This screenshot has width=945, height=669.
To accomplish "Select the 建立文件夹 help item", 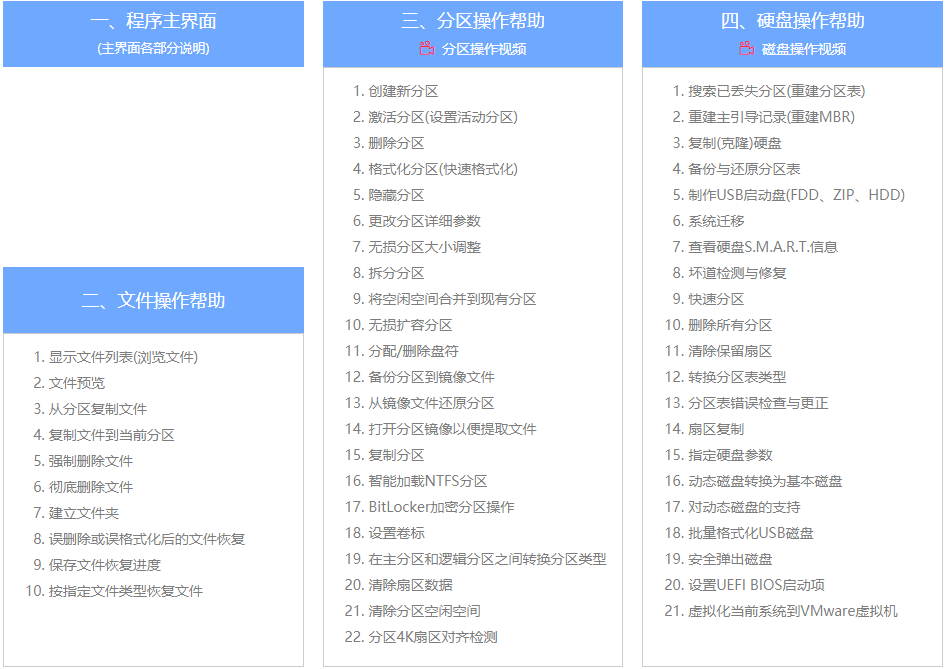I will click(x=84, y=513).
